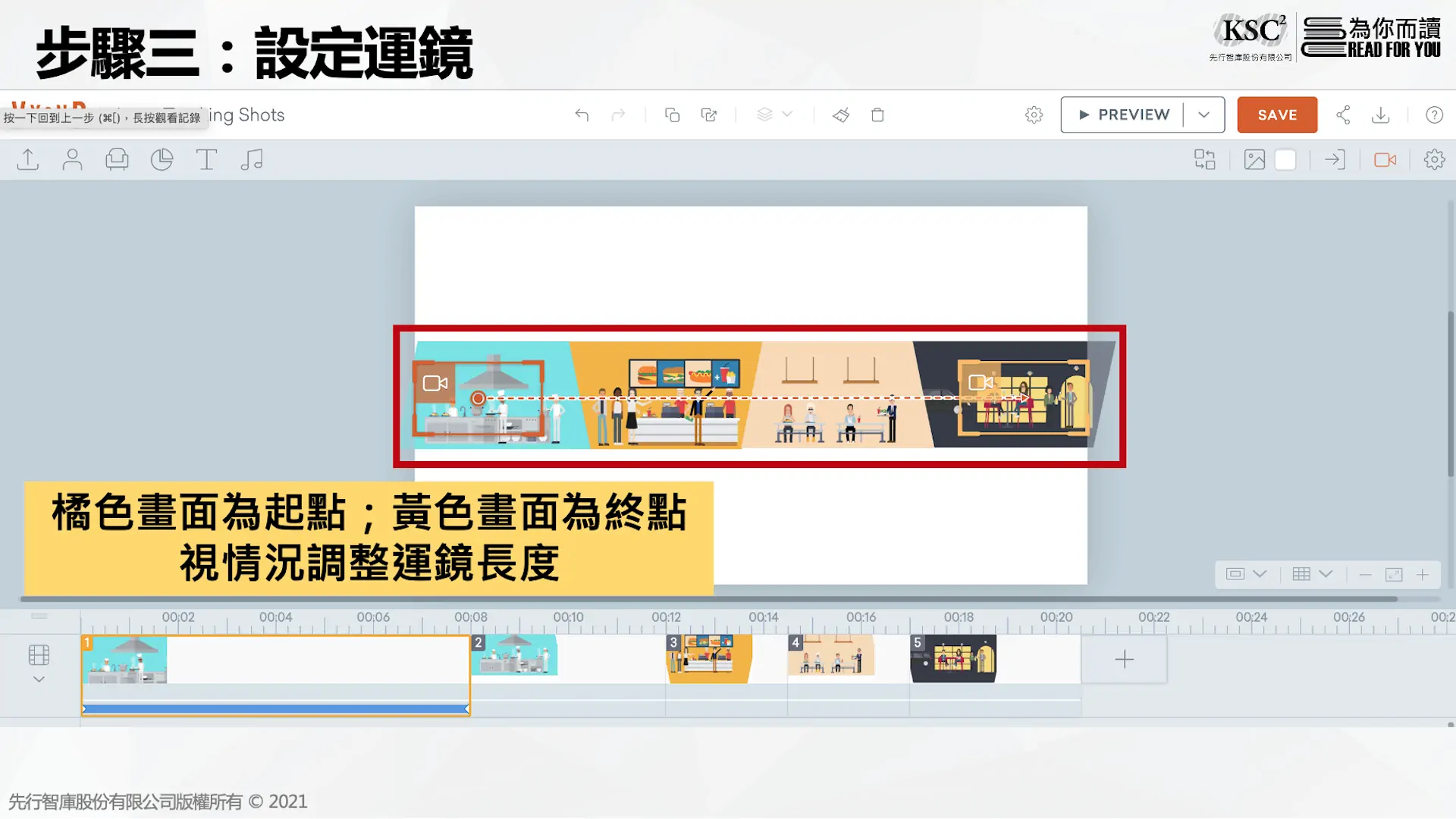Select scene 5 thumbnail in timeline

pyautogui.click(x=953, y=659)
